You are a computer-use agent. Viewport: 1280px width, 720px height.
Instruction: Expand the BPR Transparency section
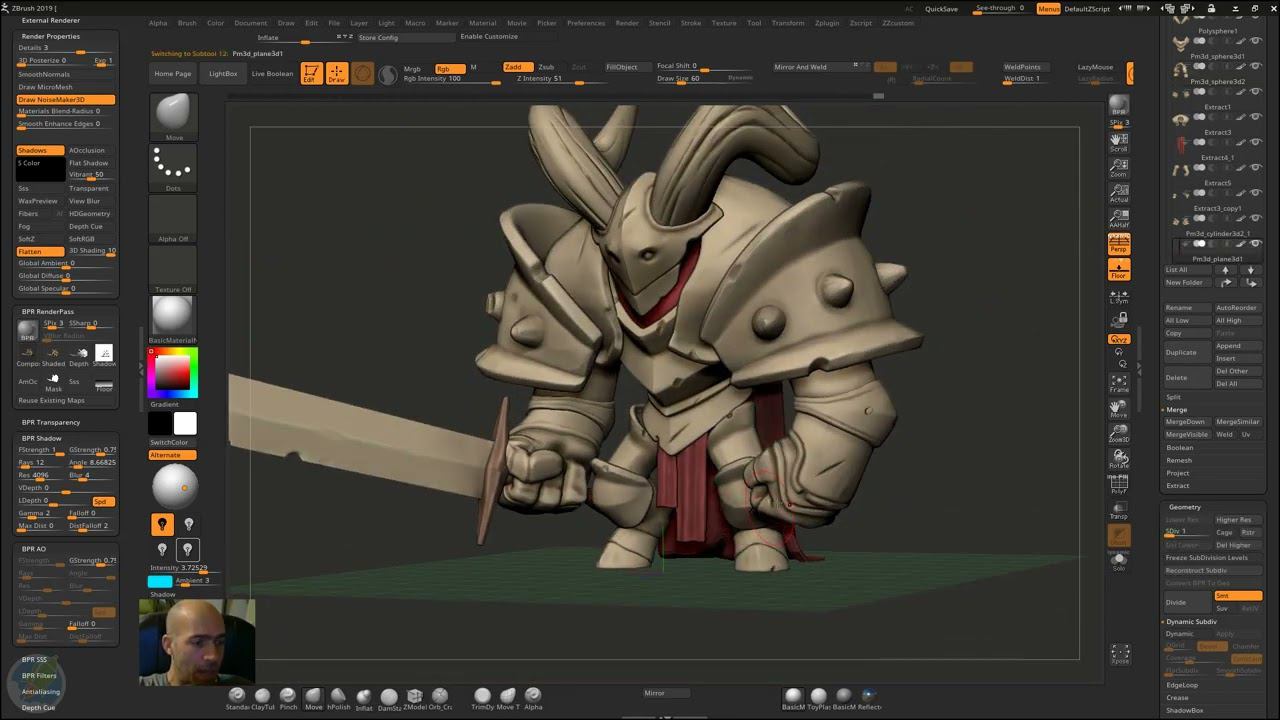[x=51, y=422]
